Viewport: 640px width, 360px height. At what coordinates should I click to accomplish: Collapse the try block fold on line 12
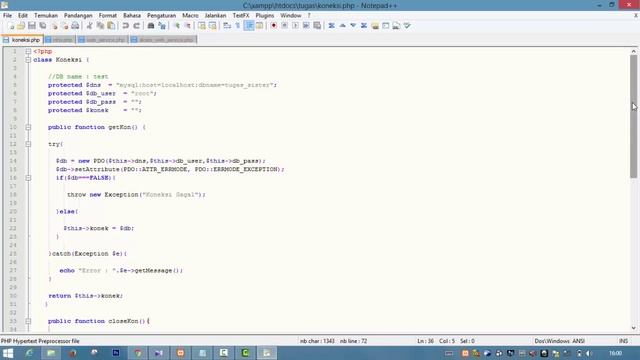pos(28,144)
